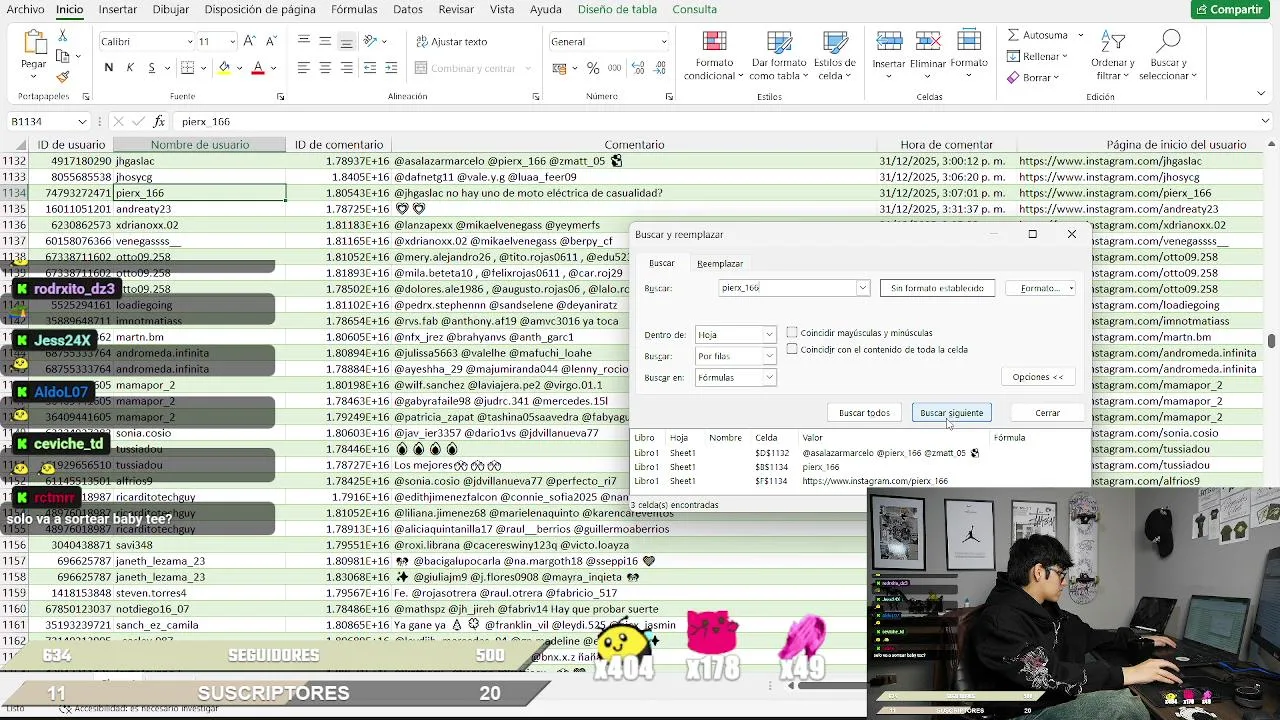The image size is (1280, 720).
Task: Click the Copy icon in Portapapeles
Action: (62, 56)
